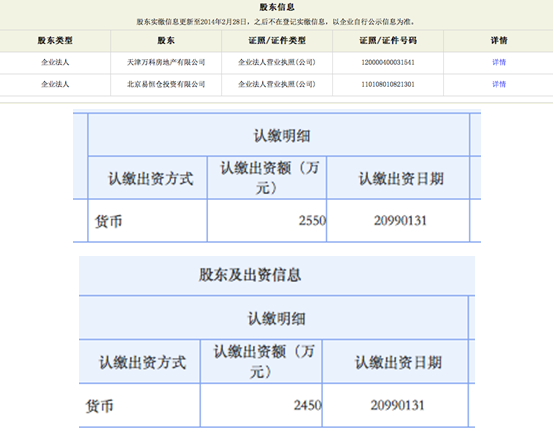Open 详情 link for 天津万科房地产有限公司
The width and height of the screenshot is (554, 432).
point(499,63)
